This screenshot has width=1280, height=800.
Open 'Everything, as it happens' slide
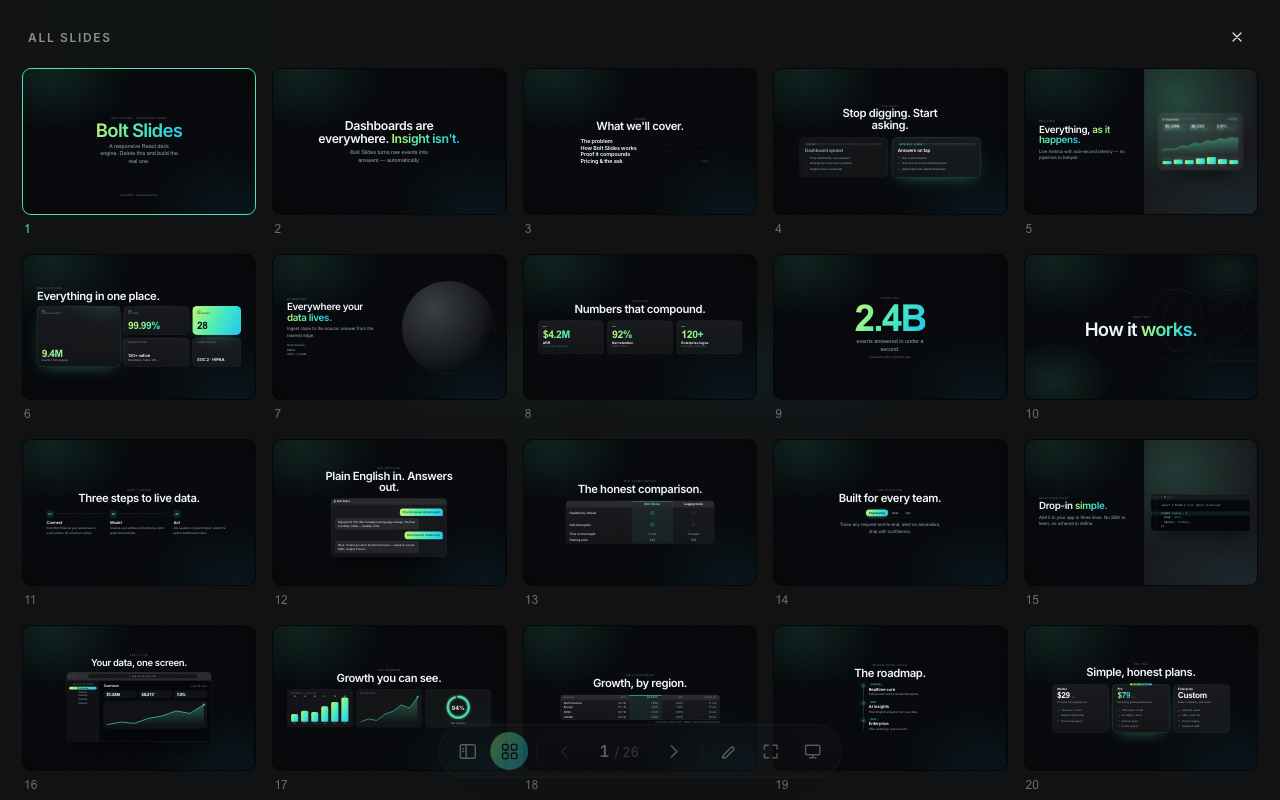pyautogui.click(x=1141, y=141)
